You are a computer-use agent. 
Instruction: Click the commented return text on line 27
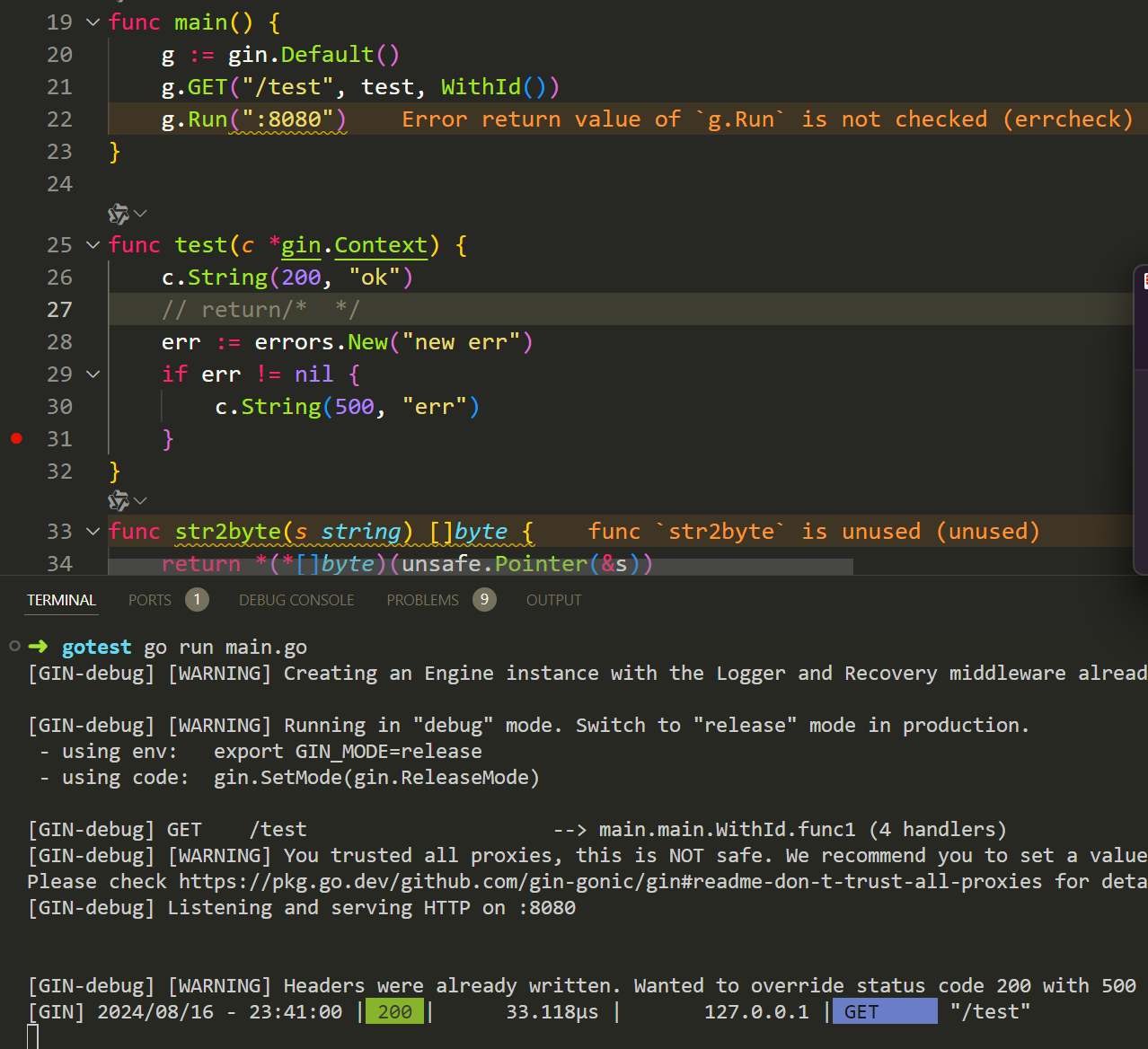(x=261, y=310)
